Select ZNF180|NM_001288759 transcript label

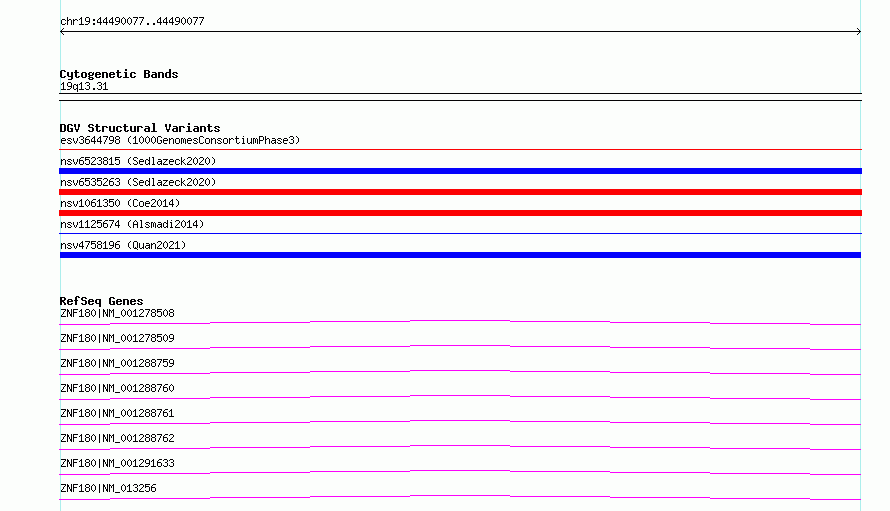[117, 363]
